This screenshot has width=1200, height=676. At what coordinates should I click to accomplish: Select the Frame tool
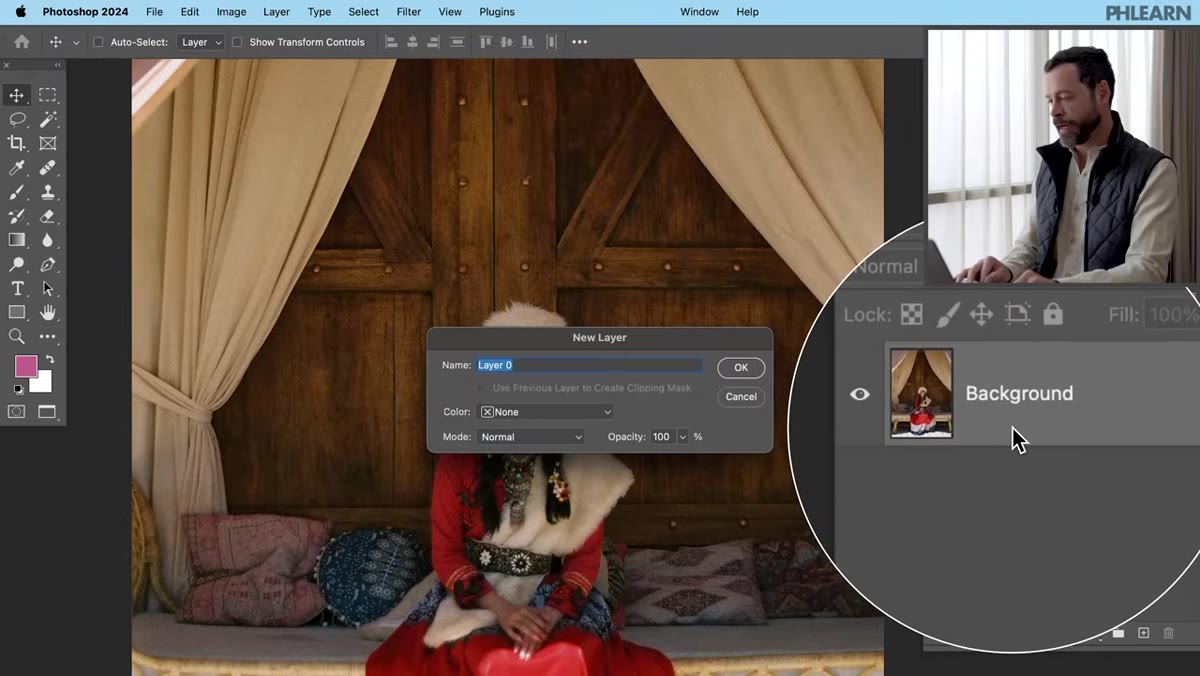47,144
